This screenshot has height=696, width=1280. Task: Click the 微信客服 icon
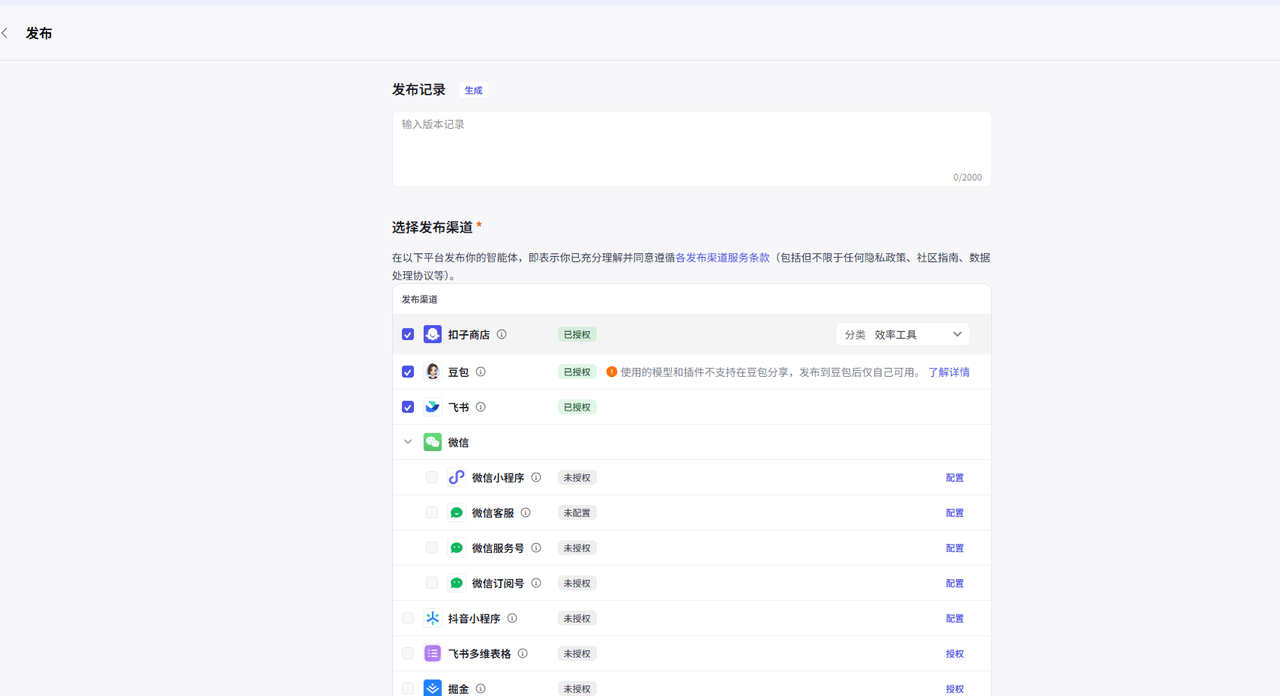(x=456, y=513)
